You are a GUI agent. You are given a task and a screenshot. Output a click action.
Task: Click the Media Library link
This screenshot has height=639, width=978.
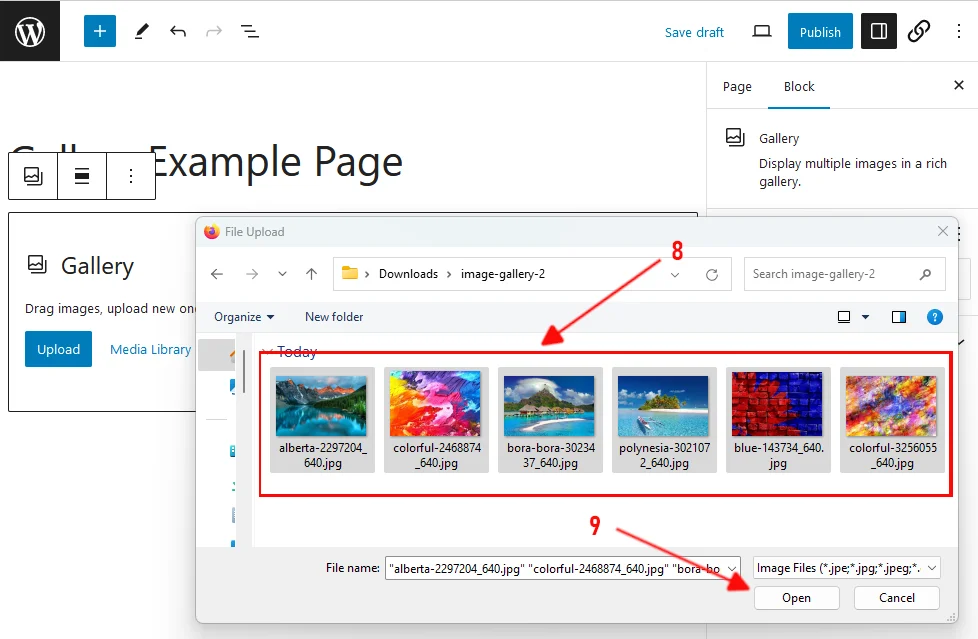tap(150, 349)
